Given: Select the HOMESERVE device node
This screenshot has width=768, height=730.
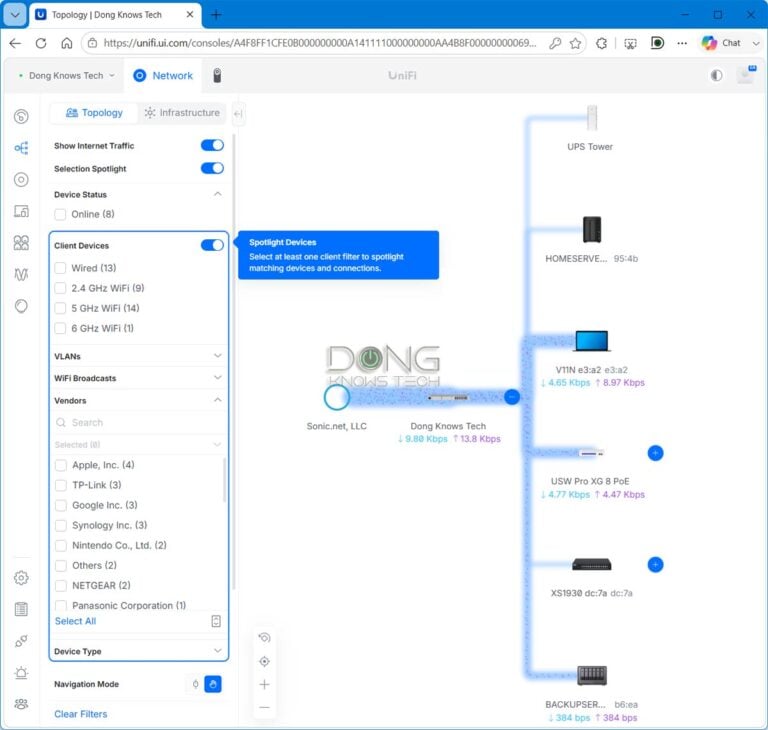Looking at the screenshot, I should tap(592, 229).
